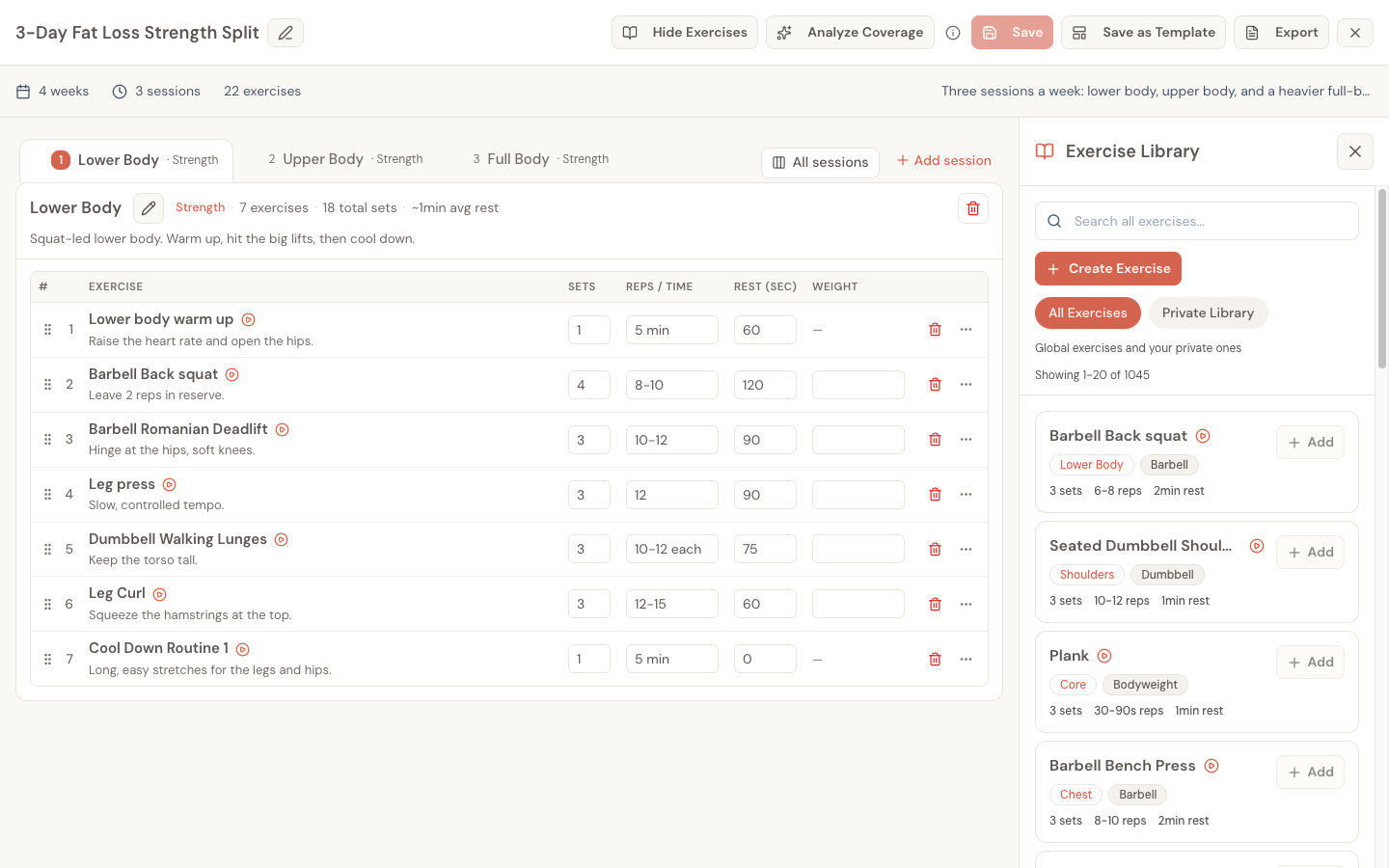Preview Seated Dumbbell Shoulder video in library
The width and height of the screenshot is (1389, 868).
[x=1256, y=546]
